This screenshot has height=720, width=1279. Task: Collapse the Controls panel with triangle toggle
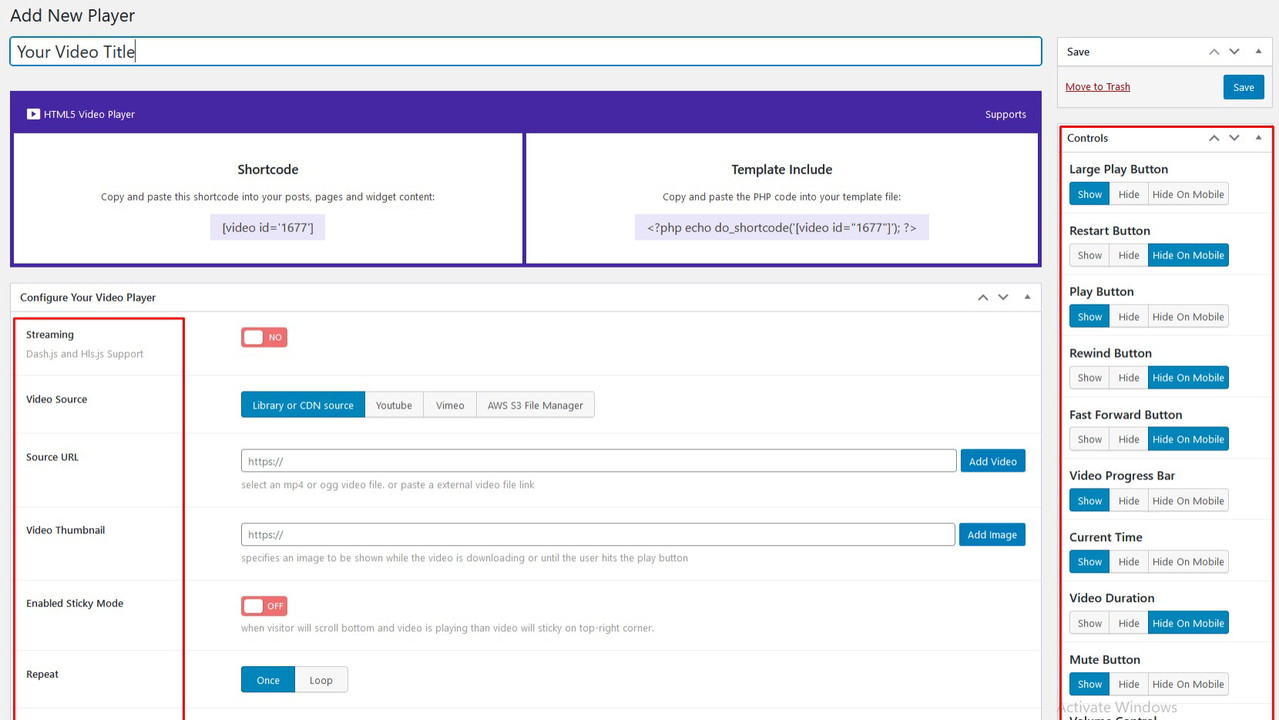(1258, 138)
